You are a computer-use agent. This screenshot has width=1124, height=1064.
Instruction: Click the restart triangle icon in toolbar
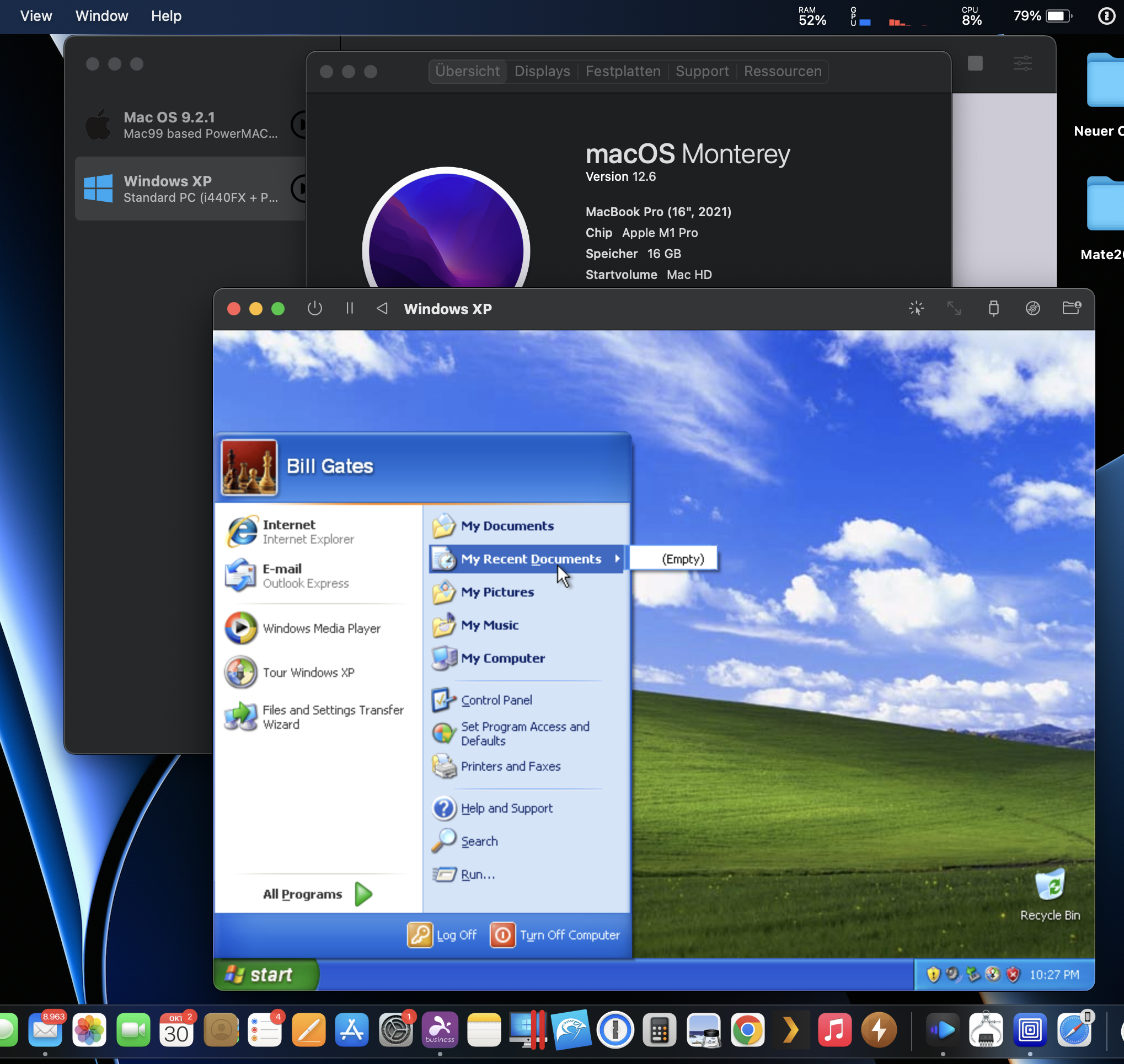point(382,309)
